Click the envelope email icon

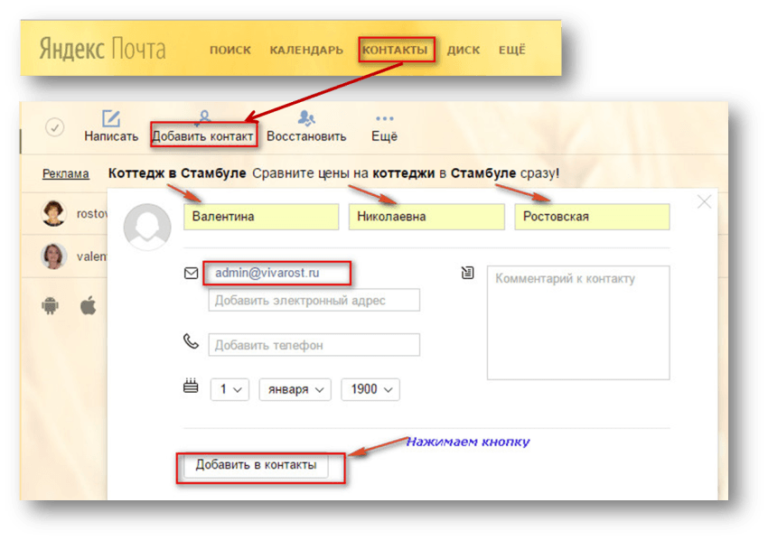click(191, 273)
